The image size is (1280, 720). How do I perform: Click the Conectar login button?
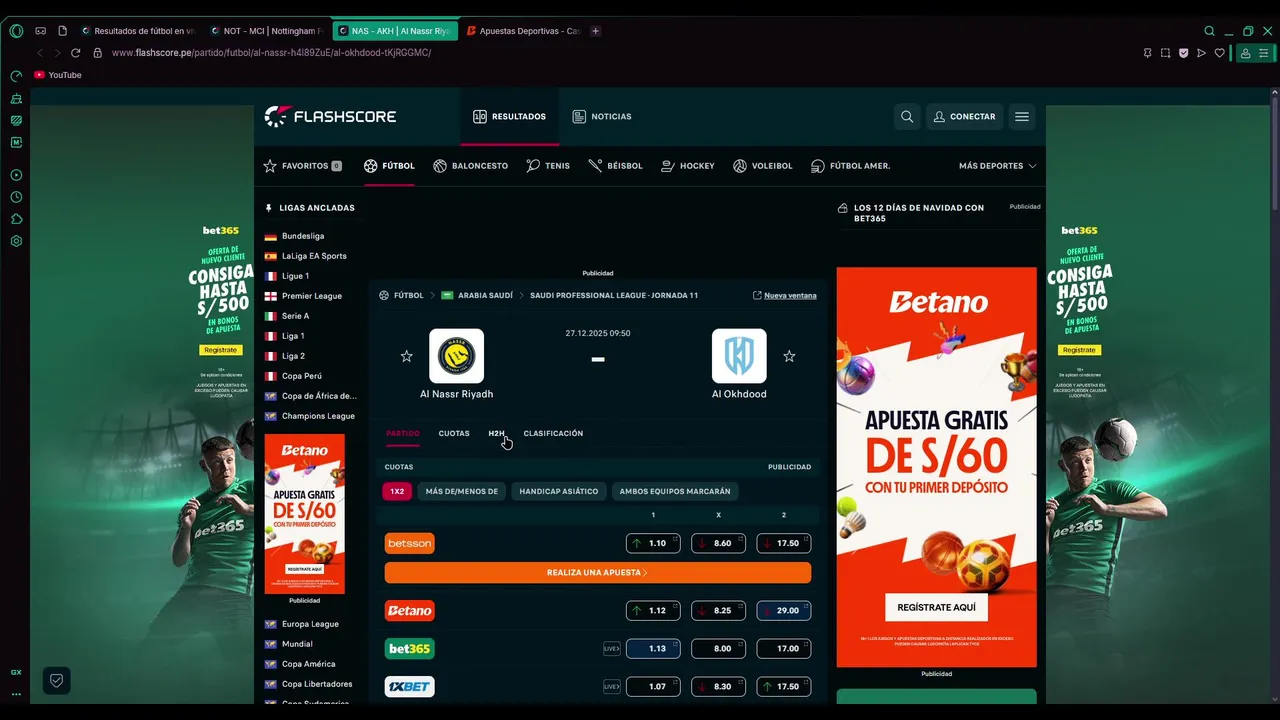pos(964,117)
